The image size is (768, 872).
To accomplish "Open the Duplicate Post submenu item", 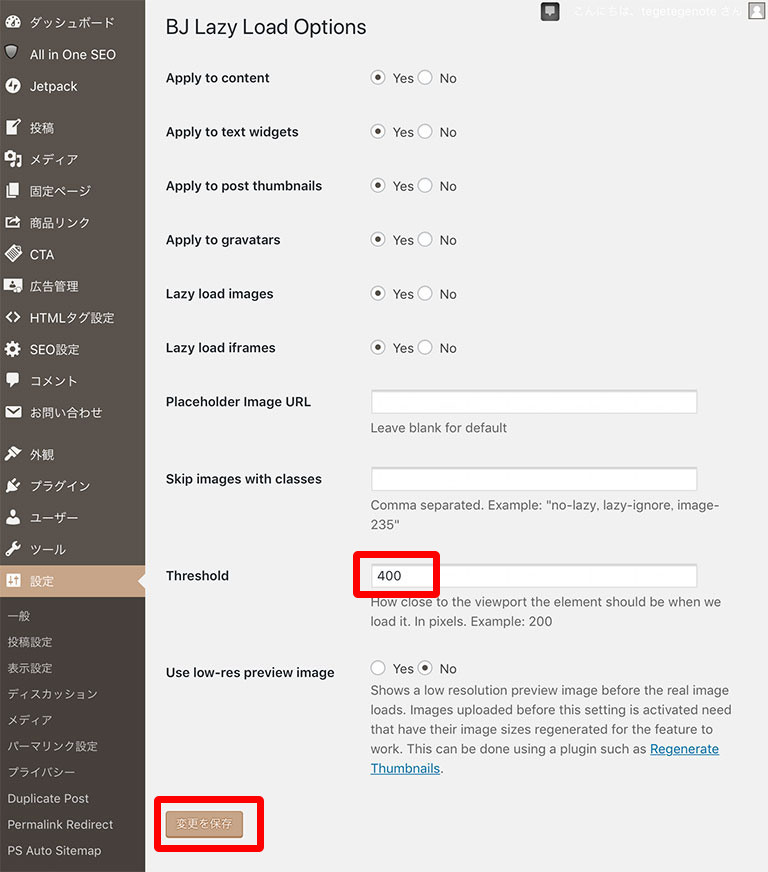I will click(x=48, y=799).
